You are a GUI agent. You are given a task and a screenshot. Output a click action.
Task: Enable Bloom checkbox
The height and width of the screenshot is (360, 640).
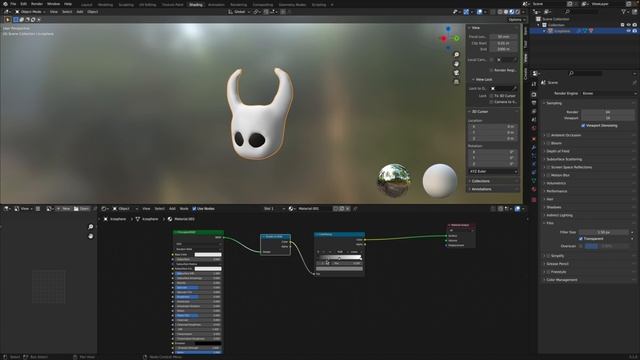[x=548, y=143]
